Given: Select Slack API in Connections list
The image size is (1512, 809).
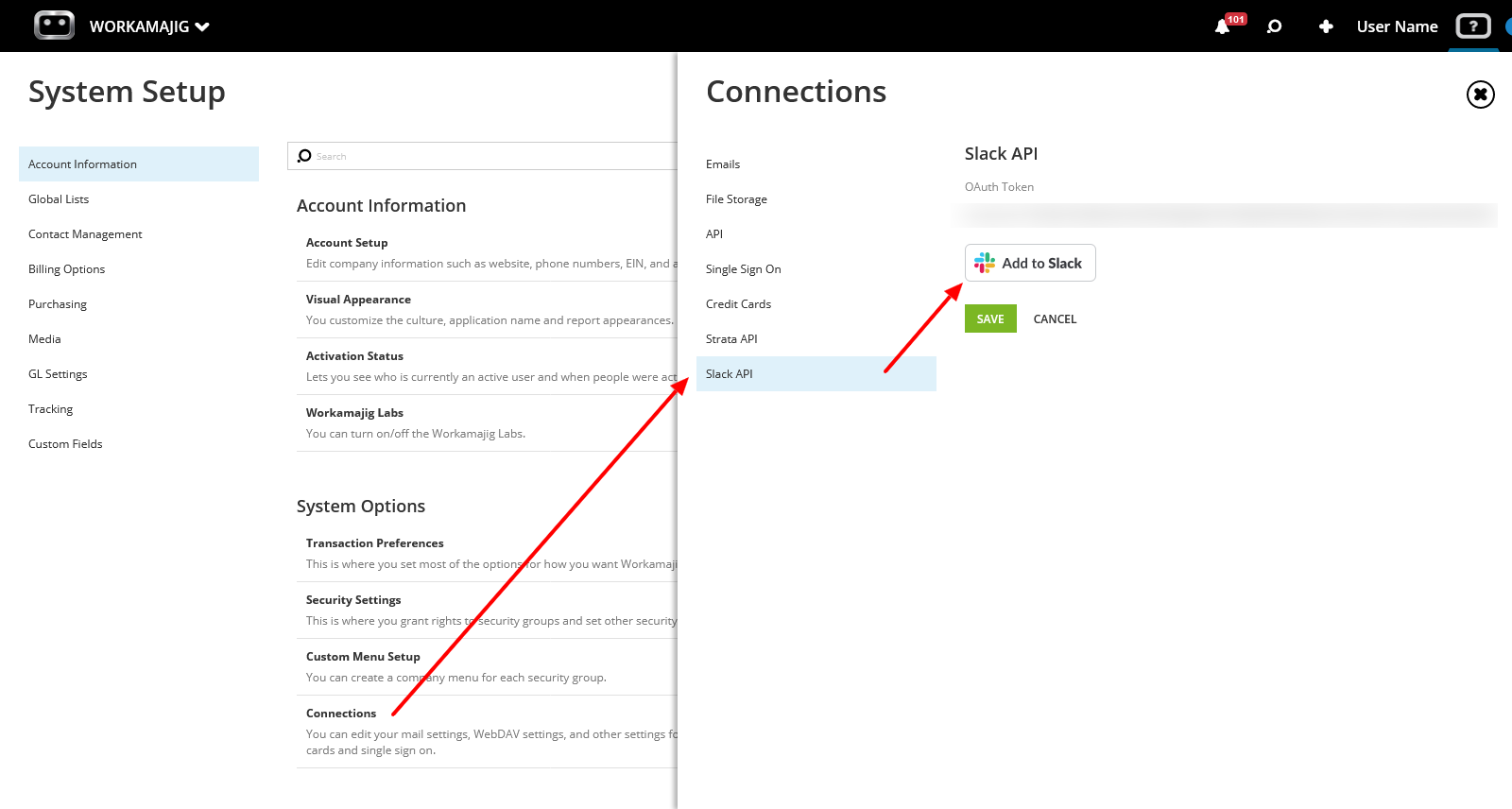Looking at the screenshot, I should [816, 374].
